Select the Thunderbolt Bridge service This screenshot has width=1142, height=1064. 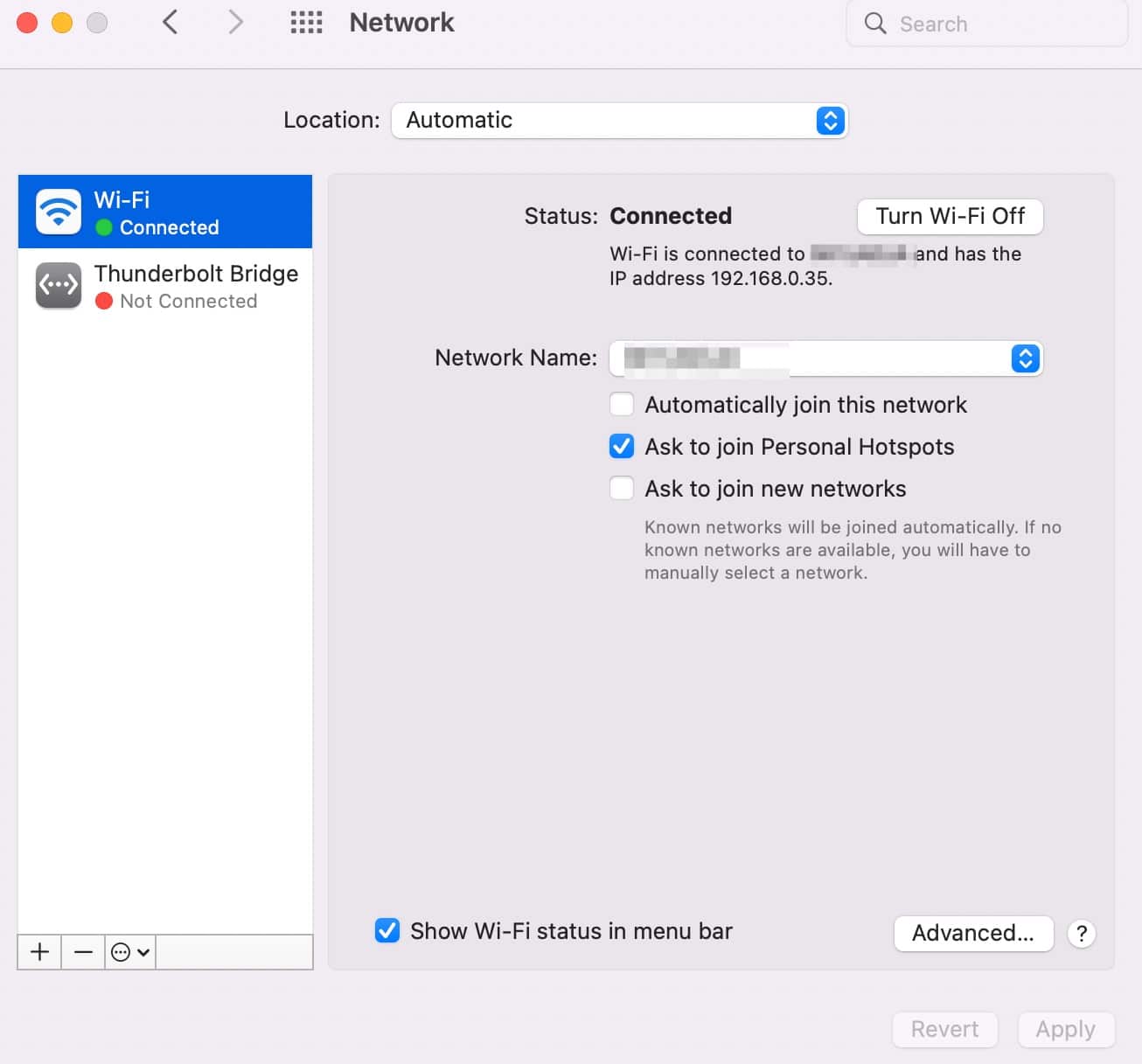tap(196, 285)
